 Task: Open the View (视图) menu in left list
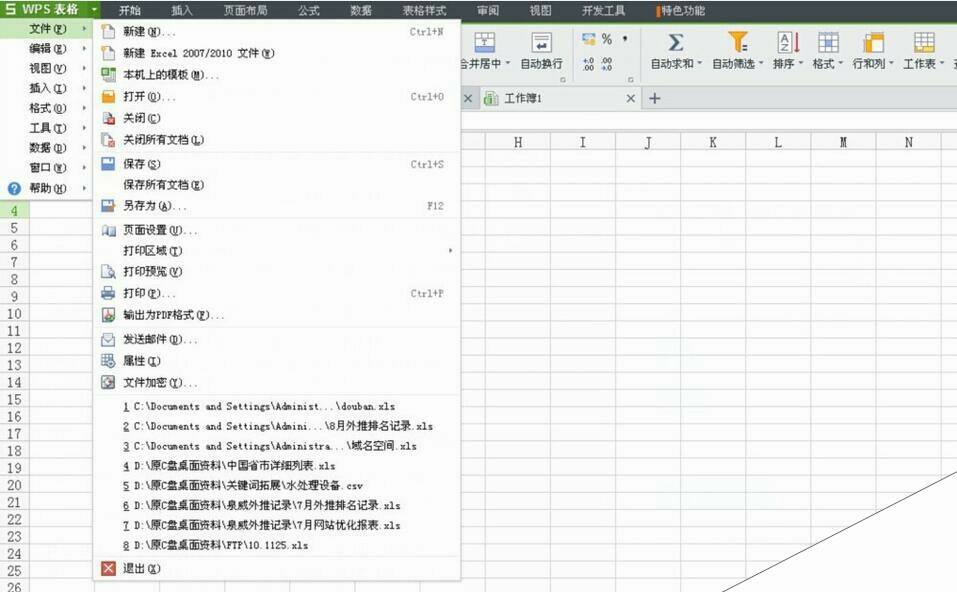(46, 68)
